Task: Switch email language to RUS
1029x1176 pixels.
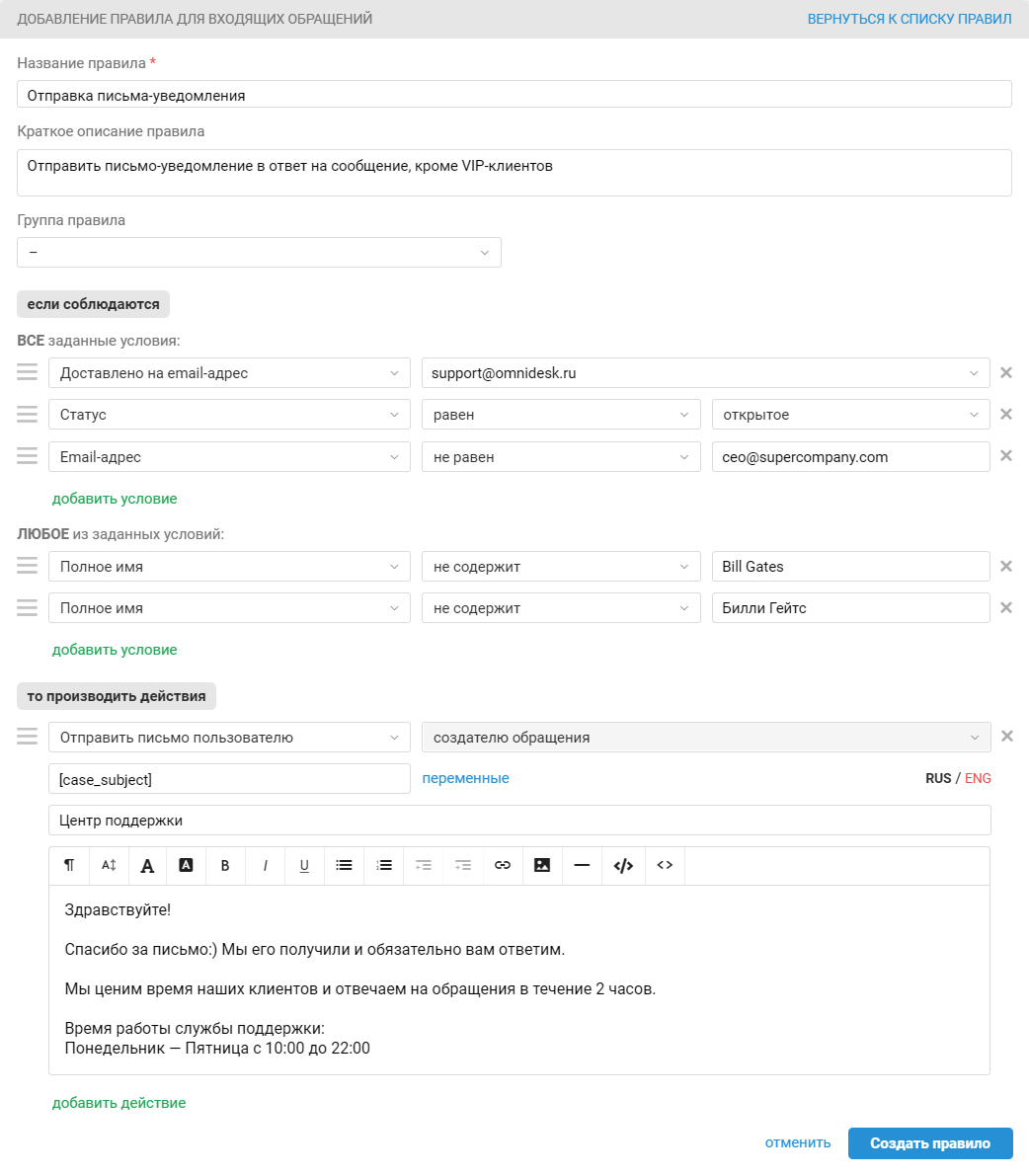Action: tap(938, 778)
